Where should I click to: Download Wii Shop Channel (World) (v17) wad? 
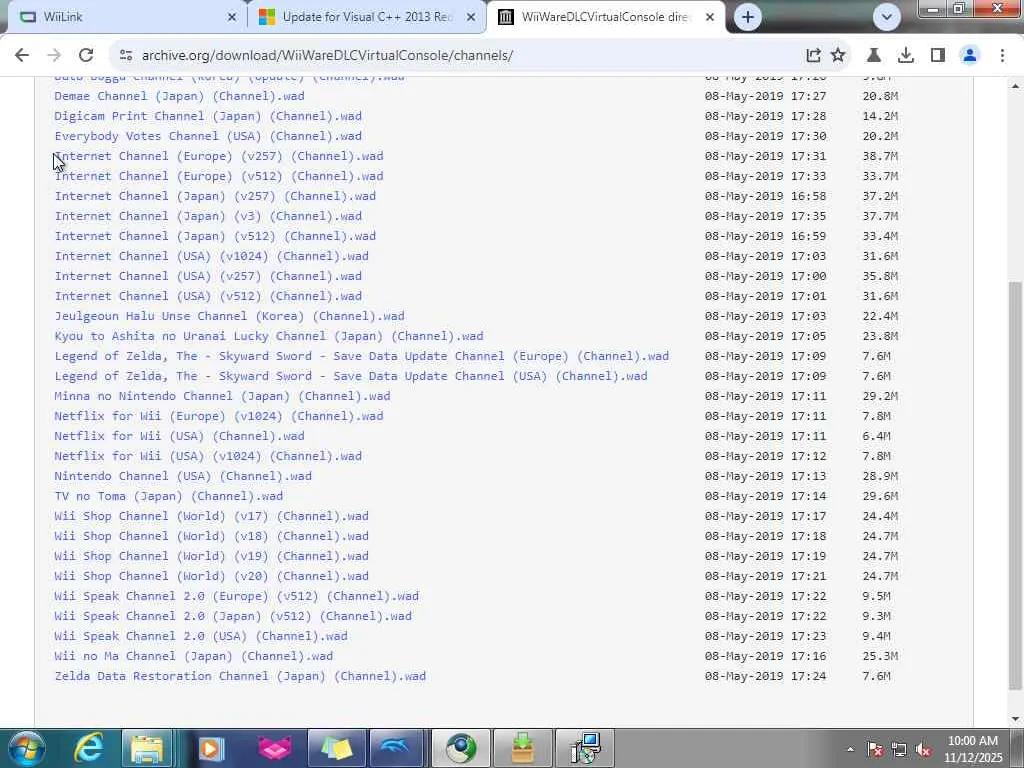pos(212,516)
